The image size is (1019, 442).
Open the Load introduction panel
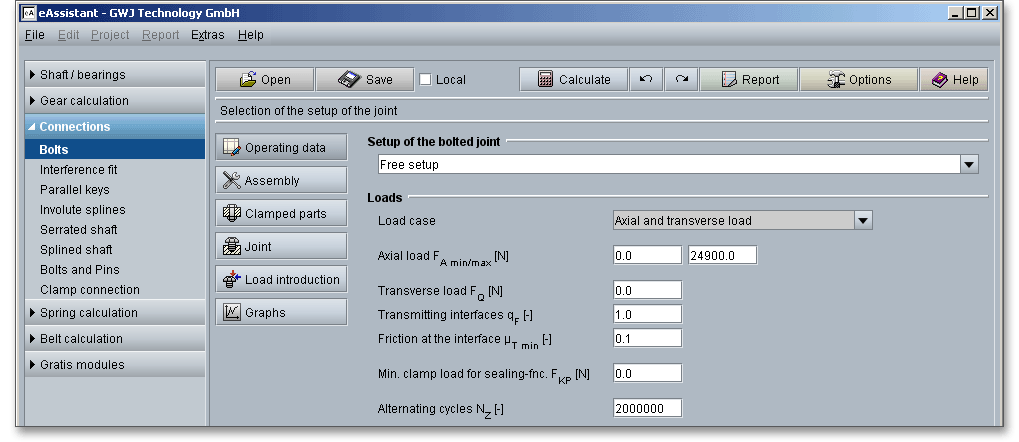click(281, 280)
